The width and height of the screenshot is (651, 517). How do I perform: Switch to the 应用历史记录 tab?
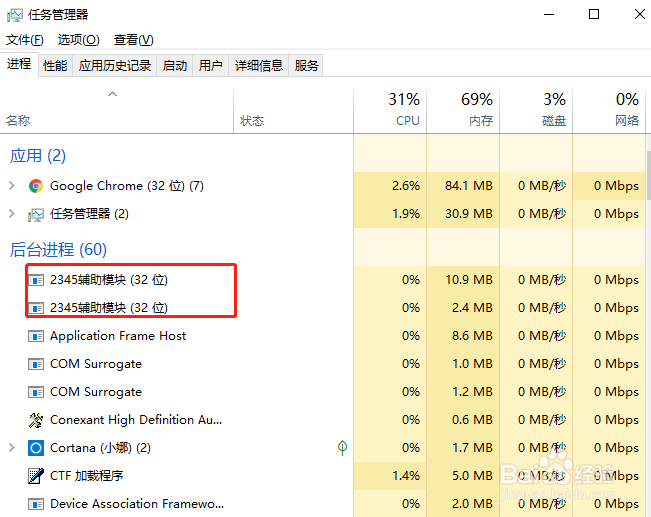coord(115,66)
